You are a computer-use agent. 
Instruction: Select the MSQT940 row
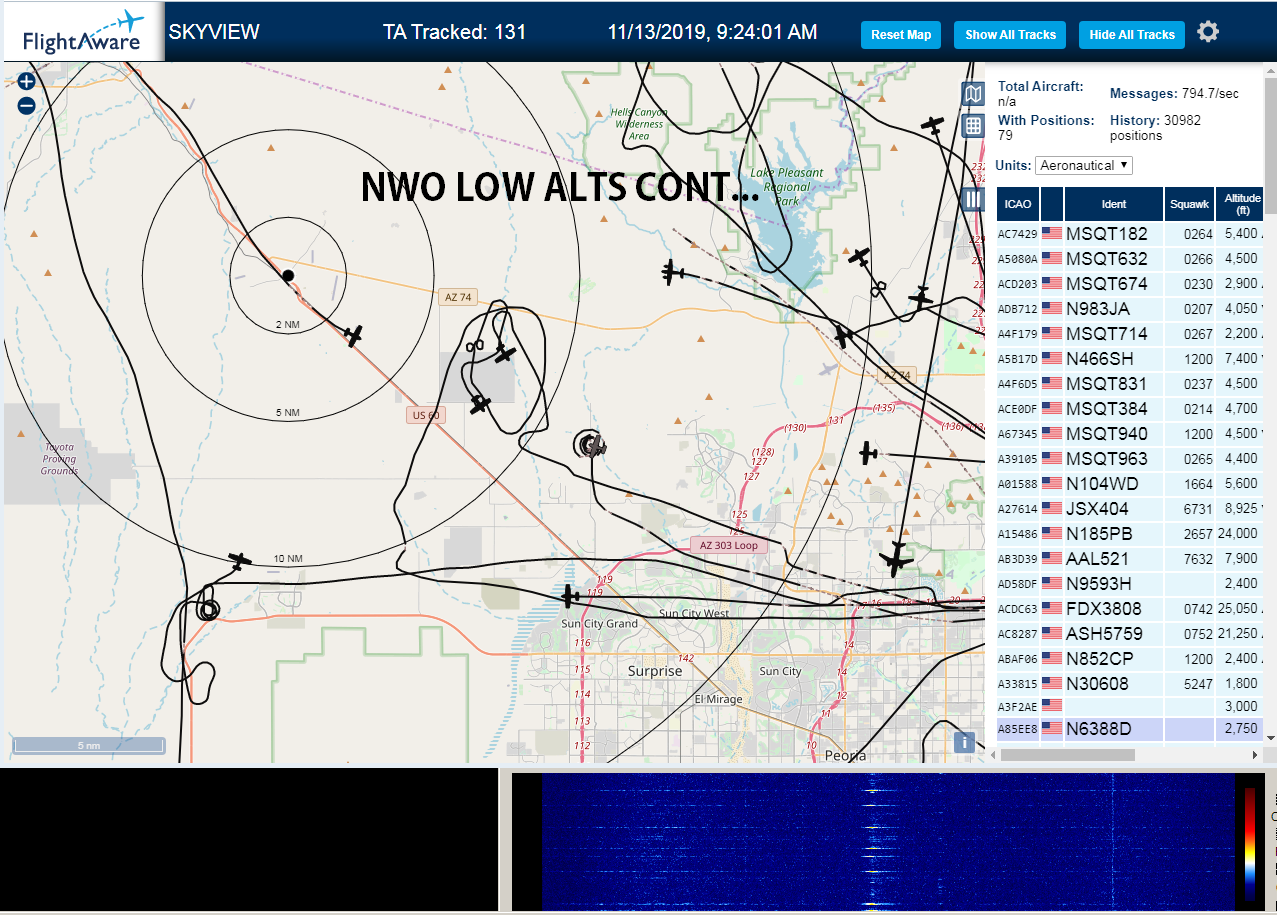pos(1130,434)
